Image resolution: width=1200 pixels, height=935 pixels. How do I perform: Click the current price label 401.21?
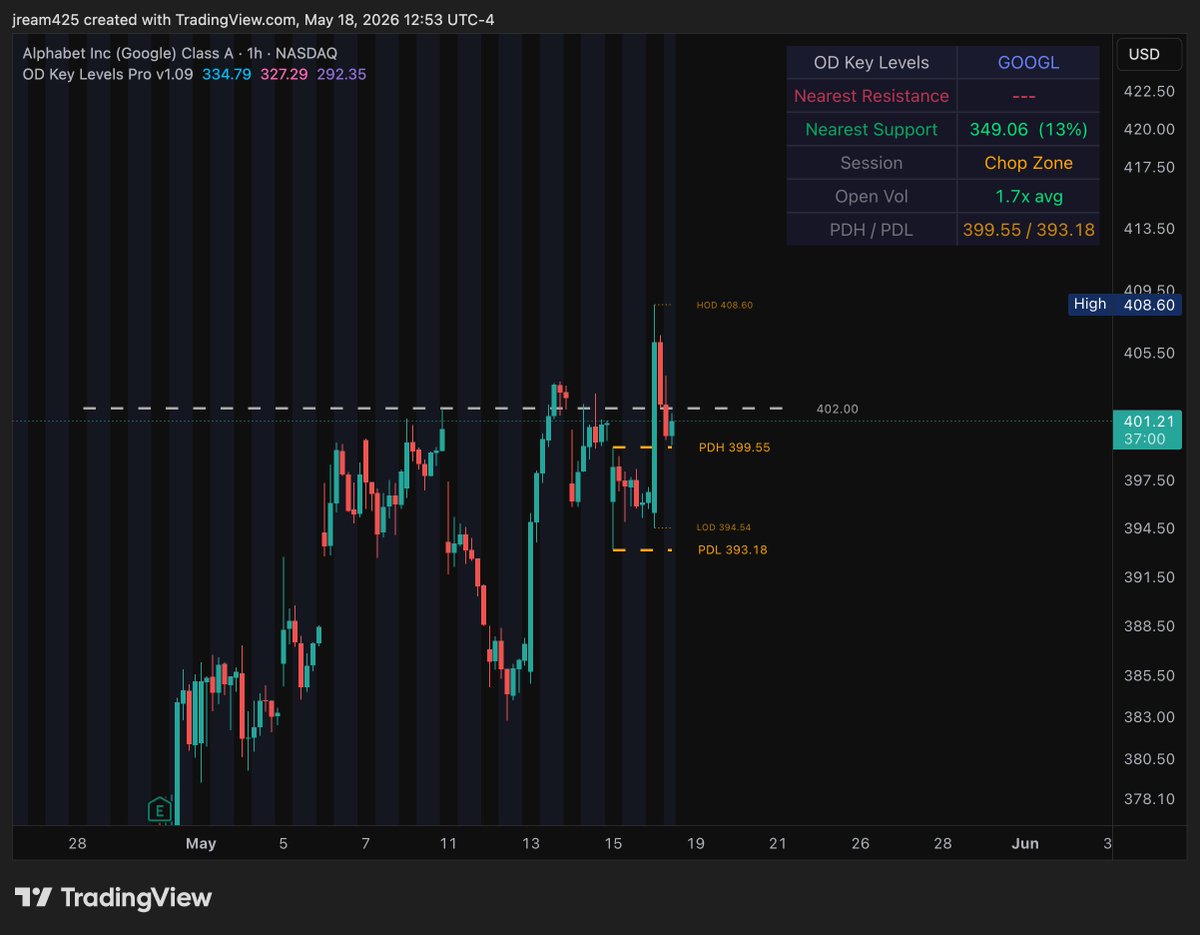(1147, 421)
